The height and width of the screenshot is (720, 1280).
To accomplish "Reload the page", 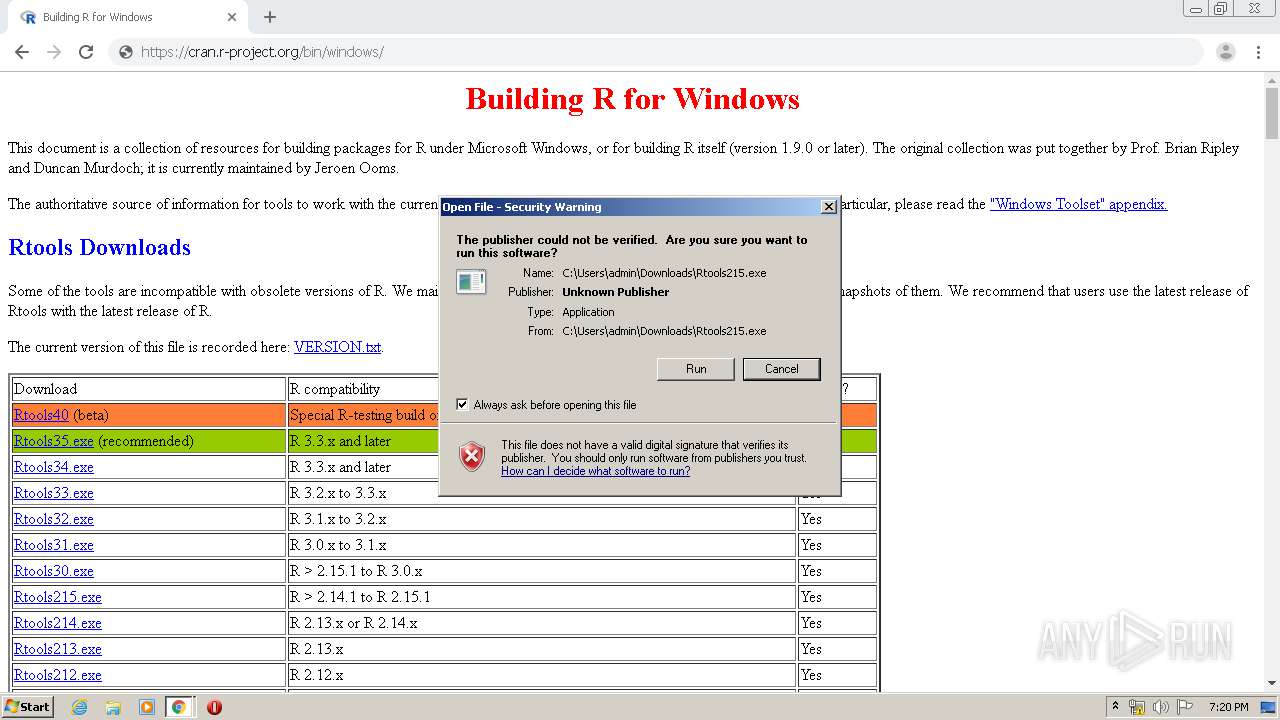I will [86, 52].
